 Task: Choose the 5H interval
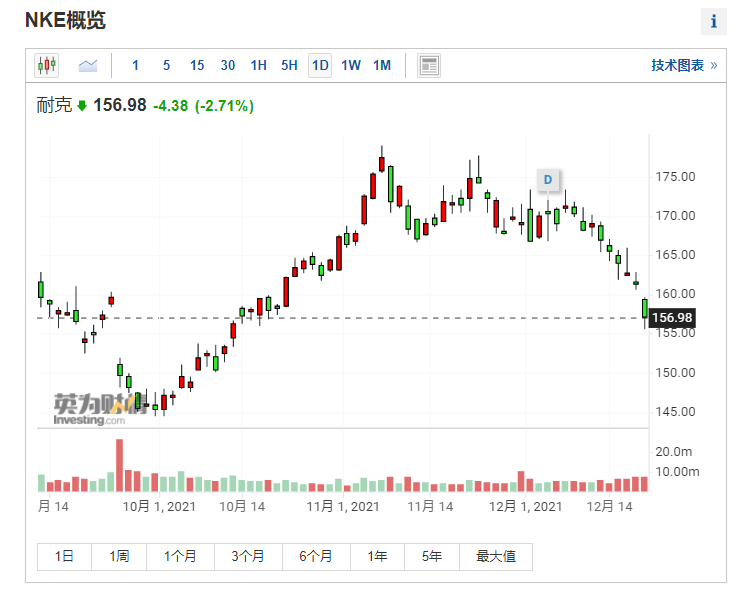289,65
